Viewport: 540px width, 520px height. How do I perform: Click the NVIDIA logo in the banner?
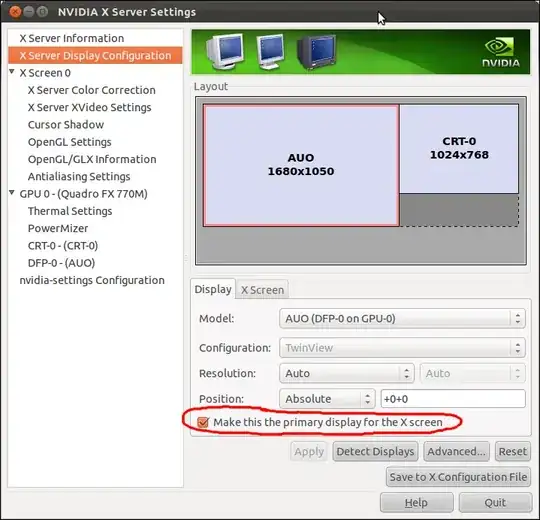point(501,52)
